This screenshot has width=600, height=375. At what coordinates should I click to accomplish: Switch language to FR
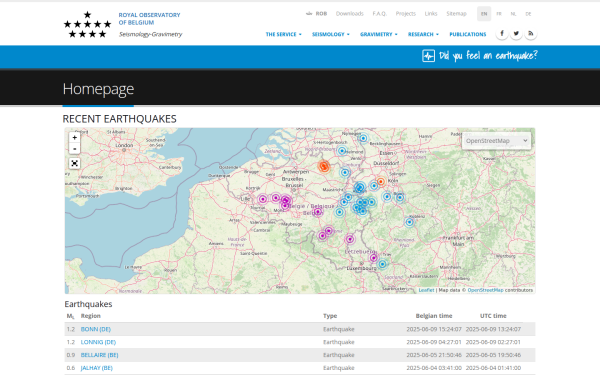point(499,14)
